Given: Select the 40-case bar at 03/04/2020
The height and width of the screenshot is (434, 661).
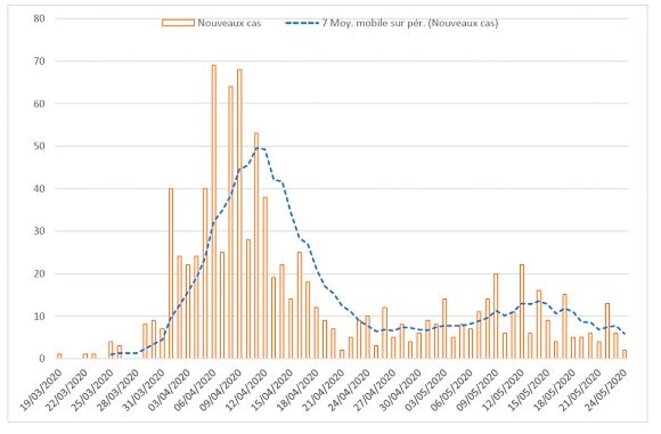Looking at the screenshot, I should (x=171, y=273).
